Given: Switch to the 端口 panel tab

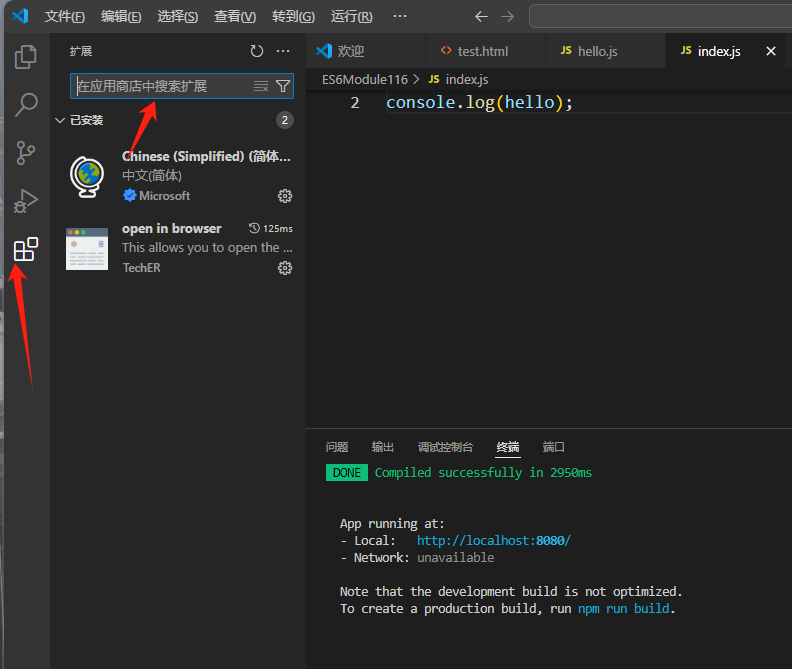Looking at the screenshot, I should point(554,447).
